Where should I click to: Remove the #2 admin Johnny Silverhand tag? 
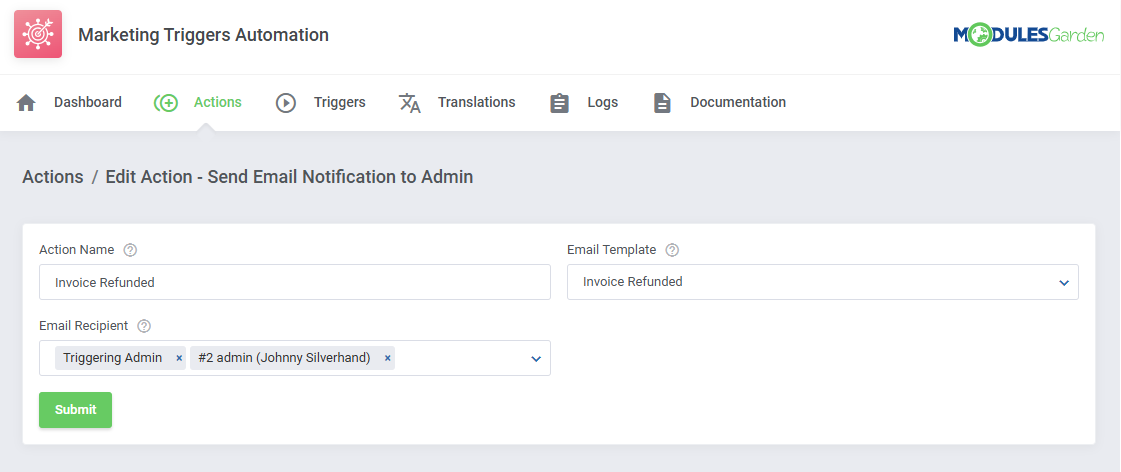coord(387,358)
